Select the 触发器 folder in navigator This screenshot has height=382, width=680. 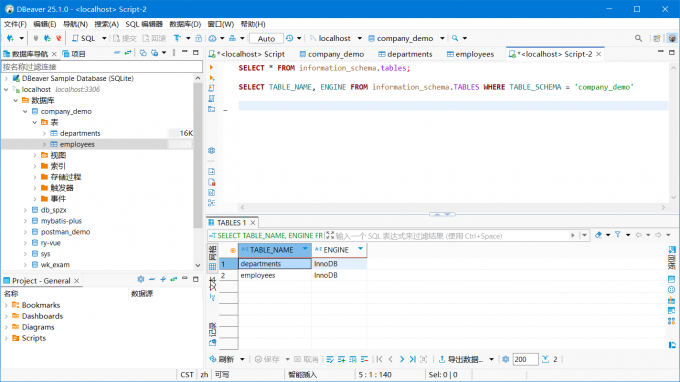point(62,188)
